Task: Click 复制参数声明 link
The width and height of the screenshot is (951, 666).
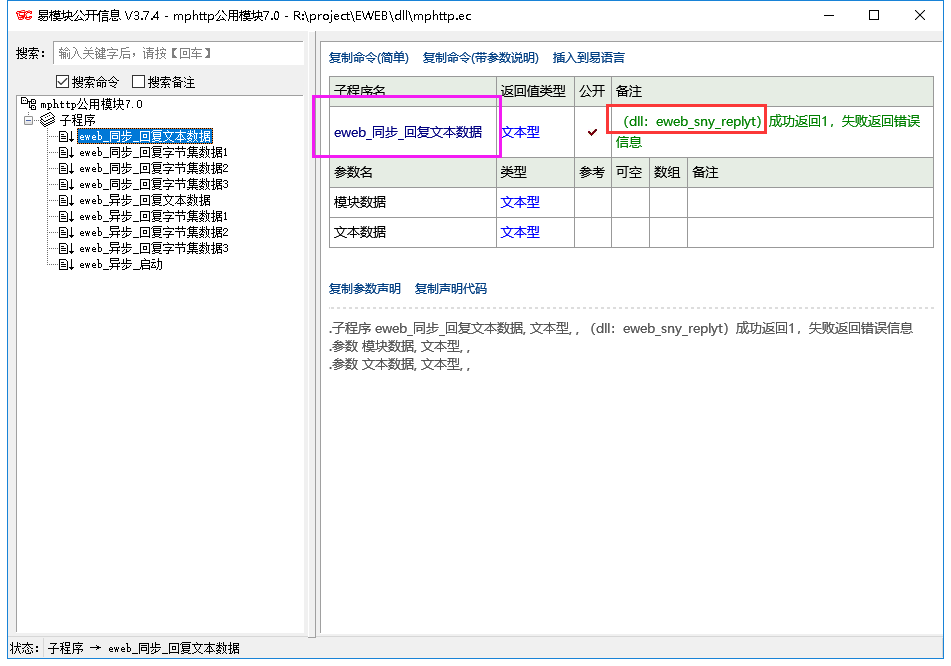Action: click(x=364, y=289)
